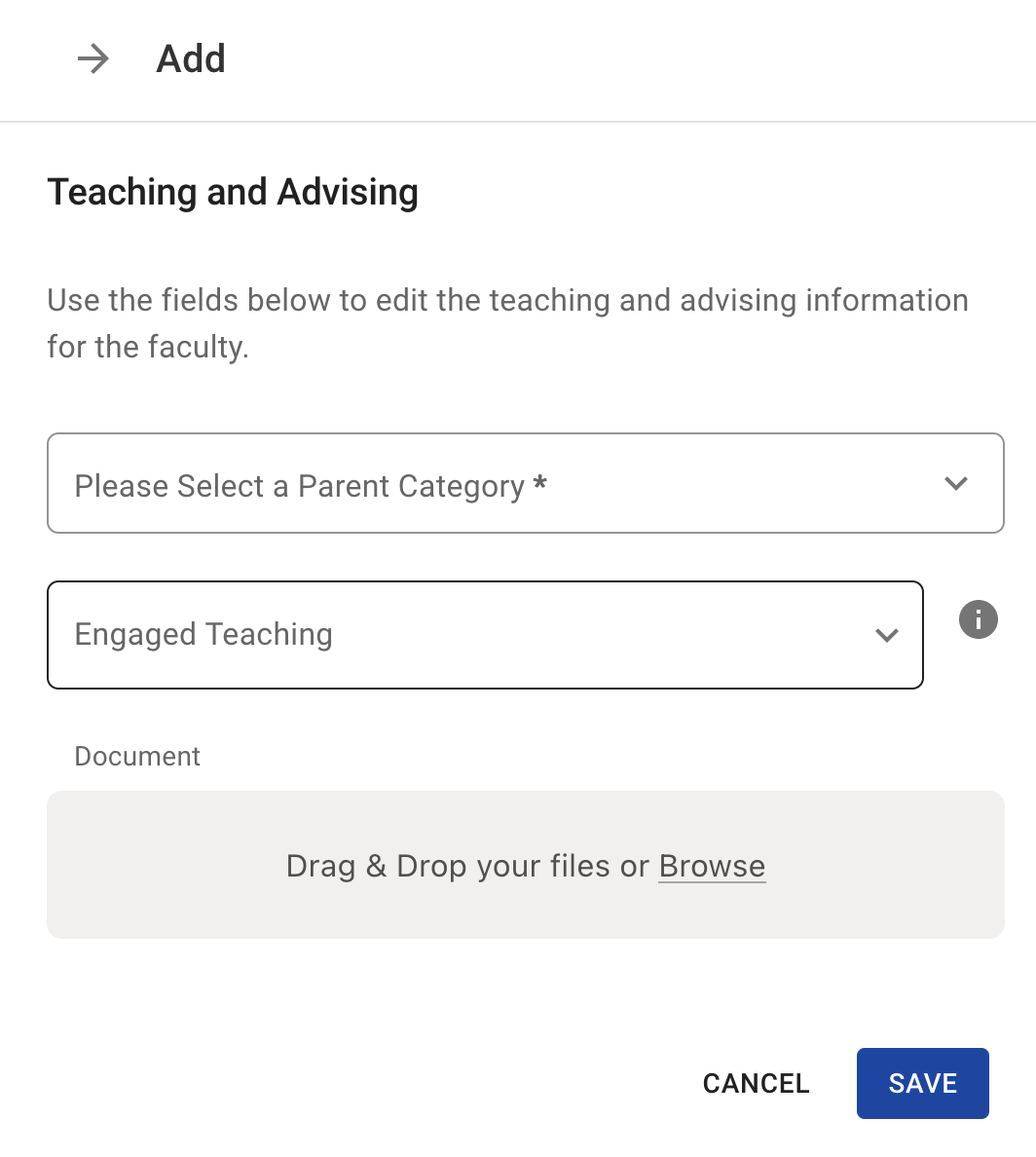Open the Please Select a Parent Category dropdown
The image size is (1036, 1157).
point(525,483)
